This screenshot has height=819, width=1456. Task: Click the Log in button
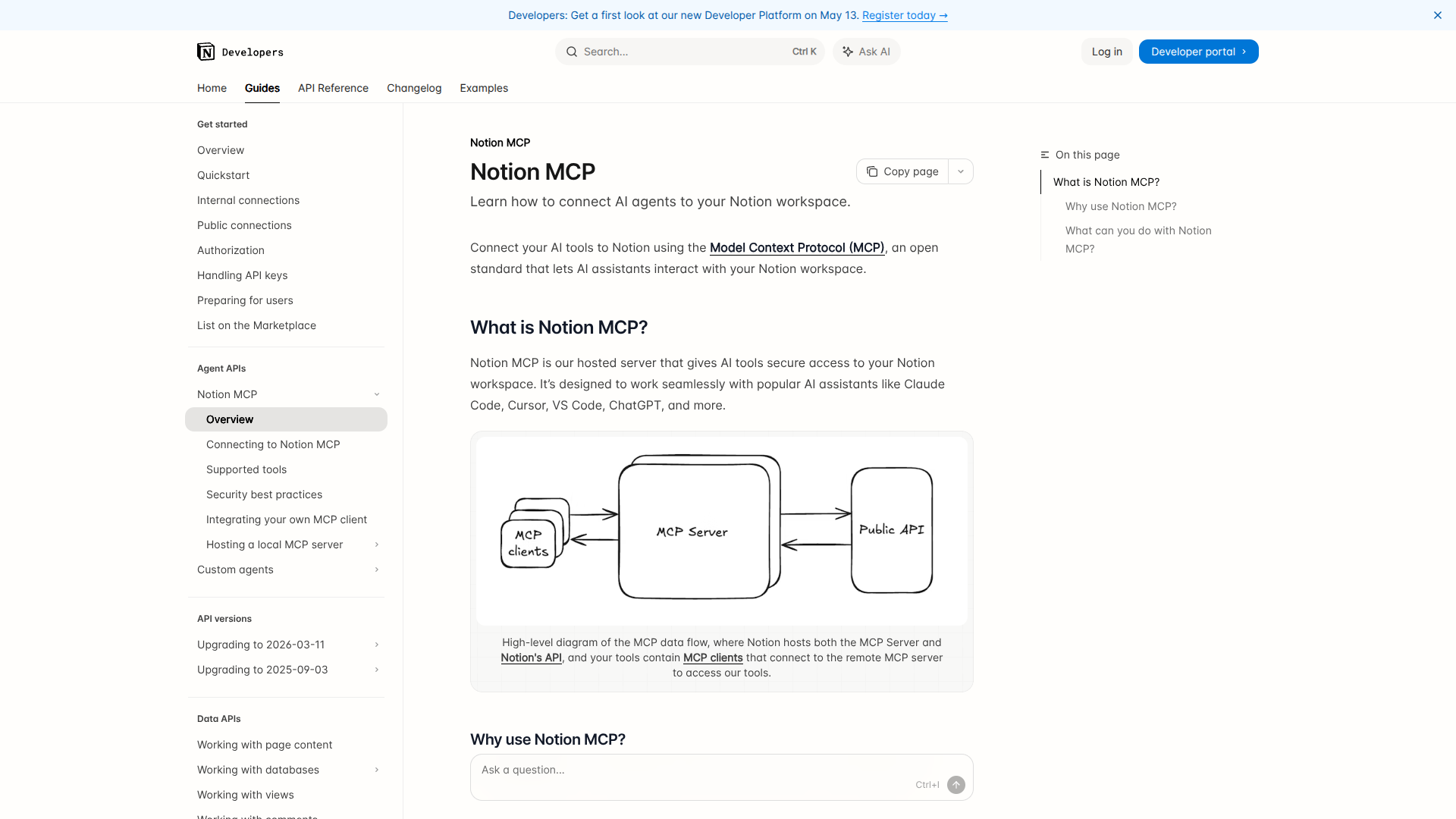coord(1106,52)
